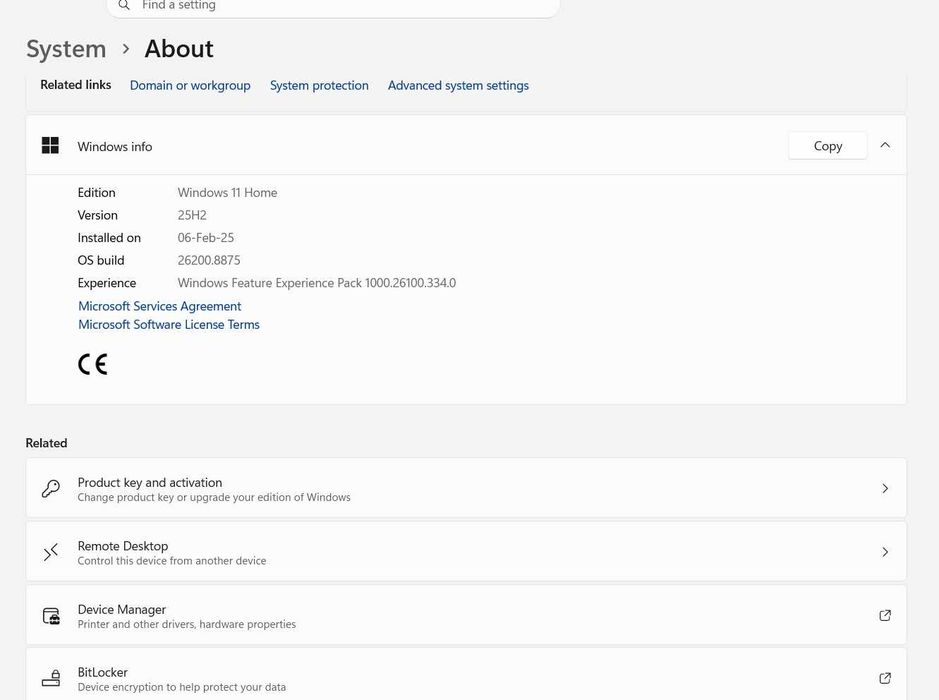Click 'Control this device from another device' text
The height and width of the screenshot is (700, 939).
[172, 561]
